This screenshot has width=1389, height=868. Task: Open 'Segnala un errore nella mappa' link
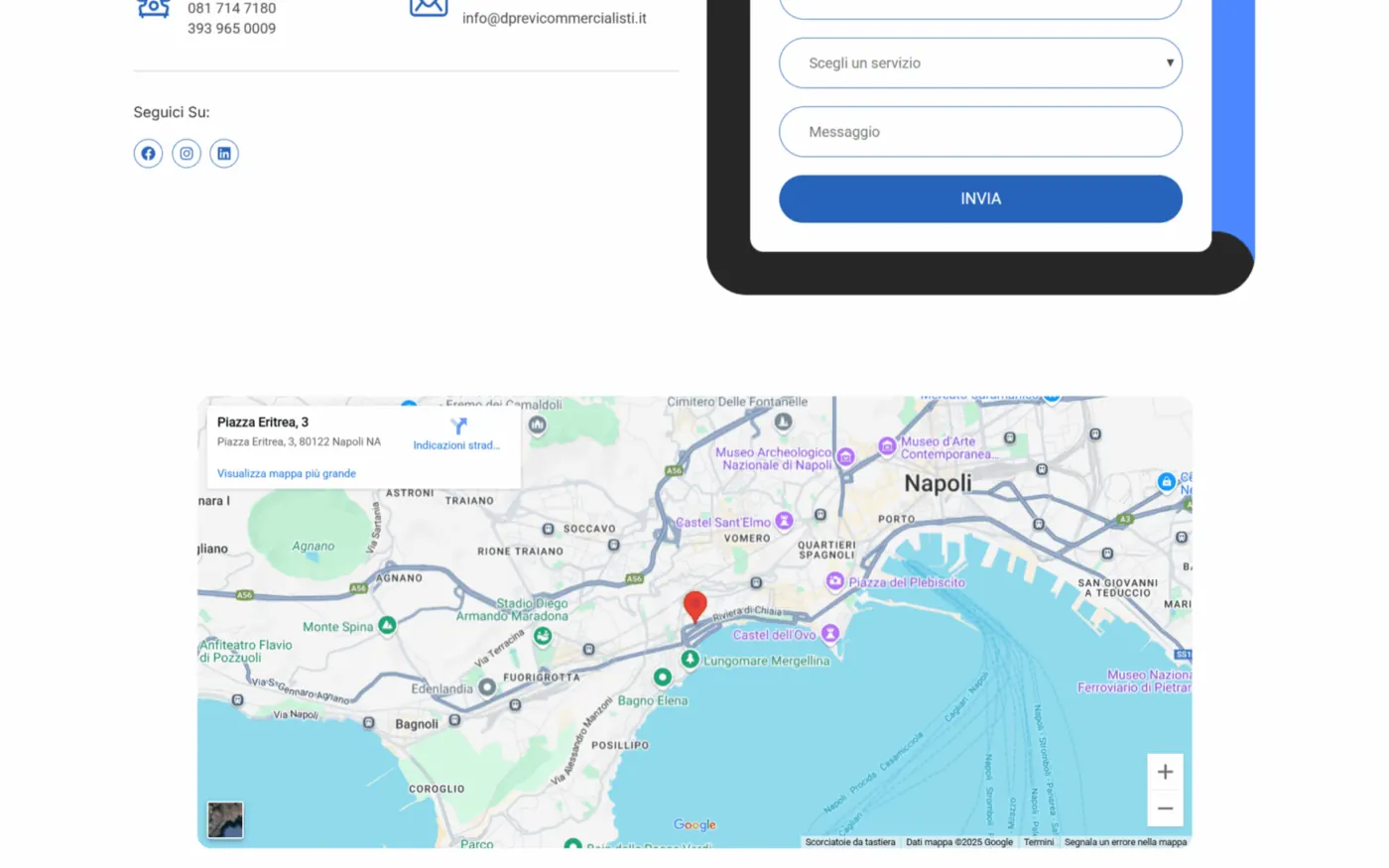point(1125,842)
